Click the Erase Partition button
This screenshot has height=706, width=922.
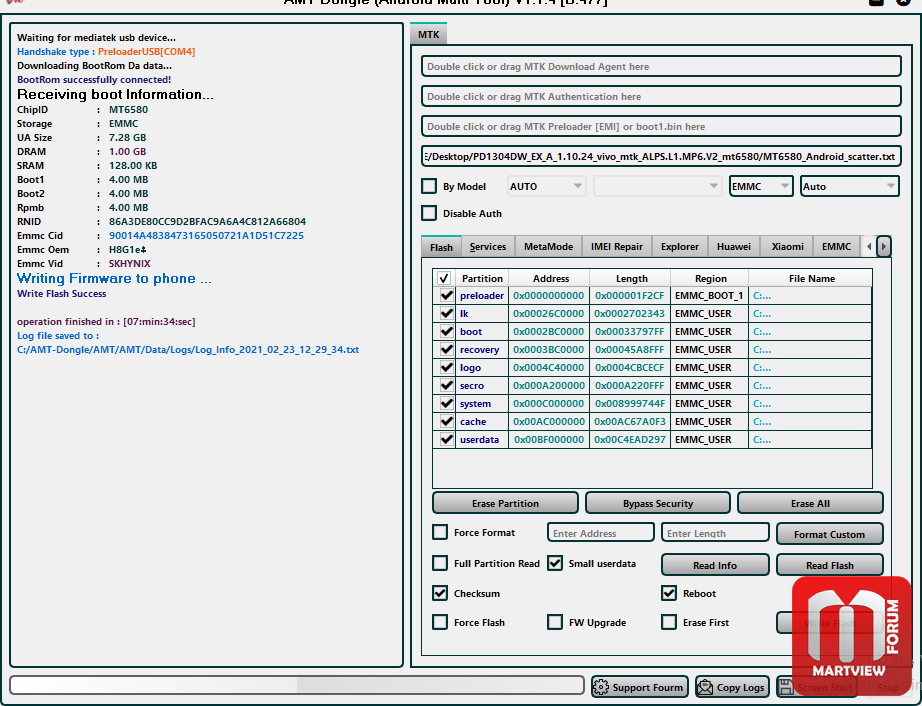click(505, 503)
